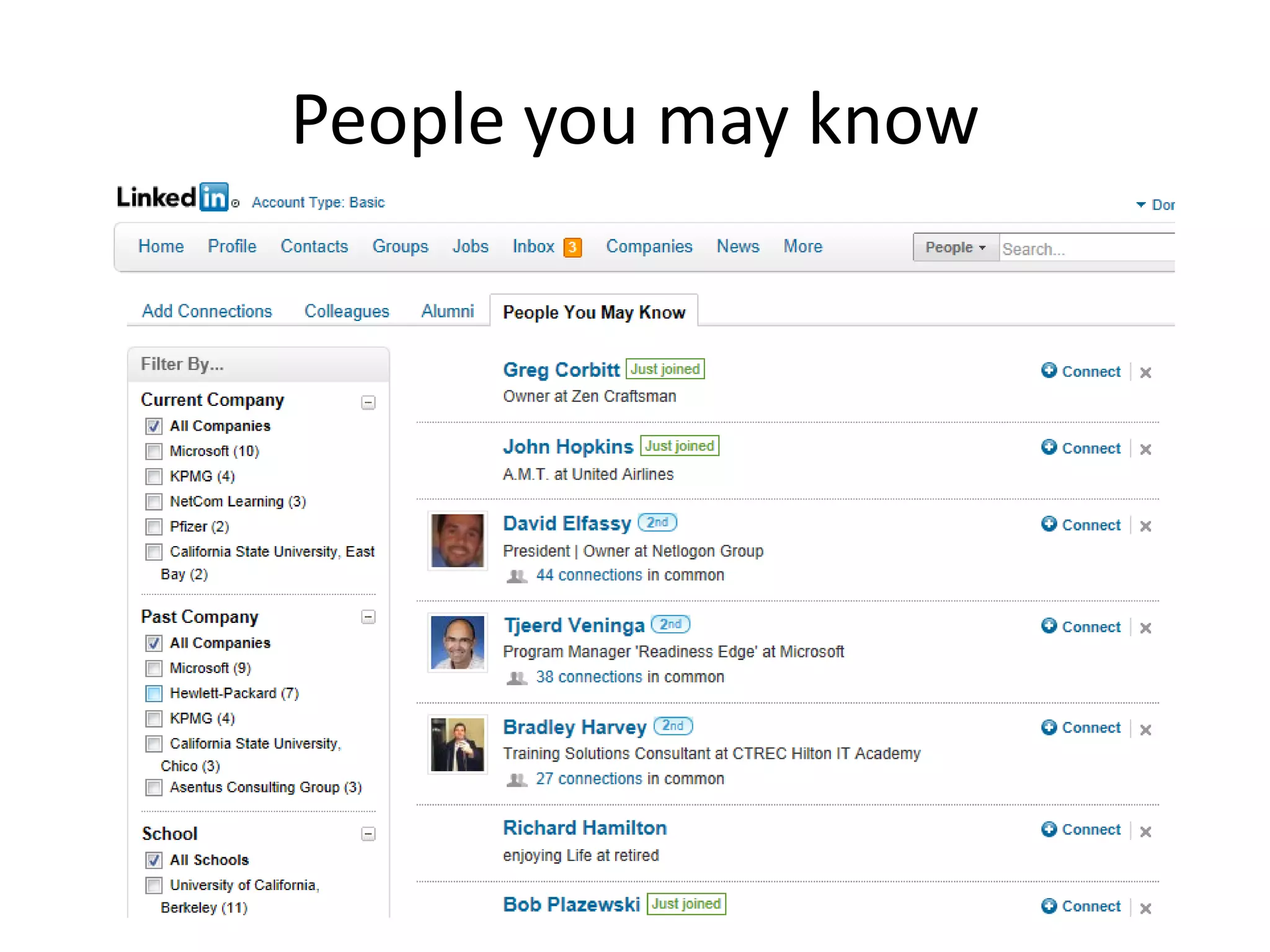The width and height of the screenshot is (1270, 952).
Task: Check Asentus Consulting Group (3) filter
Action: [154, 788]
